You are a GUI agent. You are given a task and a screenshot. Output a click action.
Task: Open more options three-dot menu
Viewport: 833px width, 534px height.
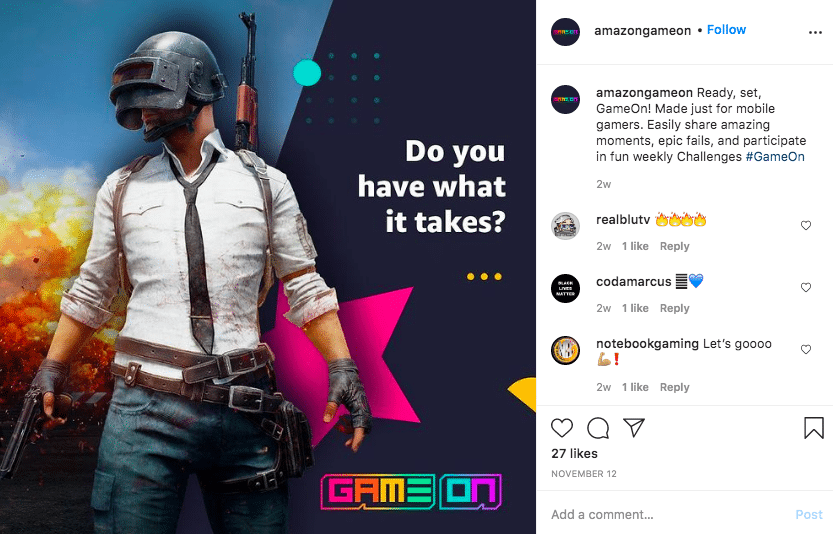click(815, 32)
